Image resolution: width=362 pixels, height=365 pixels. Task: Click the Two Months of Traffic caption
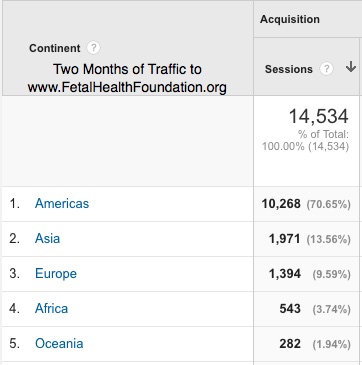pos(127,78)
